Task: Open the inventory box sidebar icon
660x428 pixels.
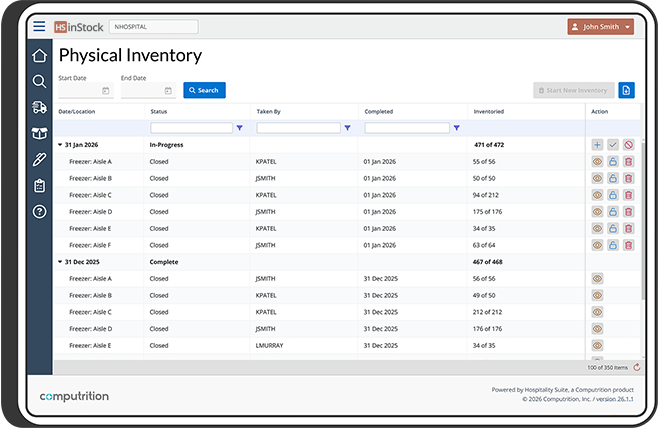Action: [39, 133]
